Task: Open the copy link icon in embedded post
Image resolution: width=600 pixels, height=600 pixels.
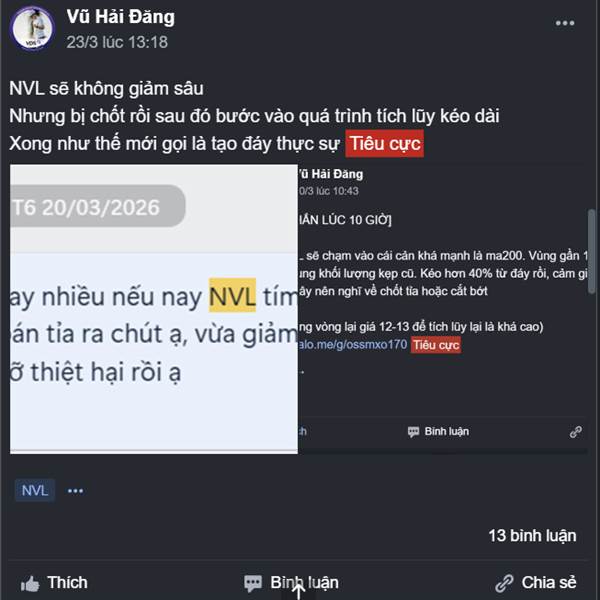Action: point(576,432)
